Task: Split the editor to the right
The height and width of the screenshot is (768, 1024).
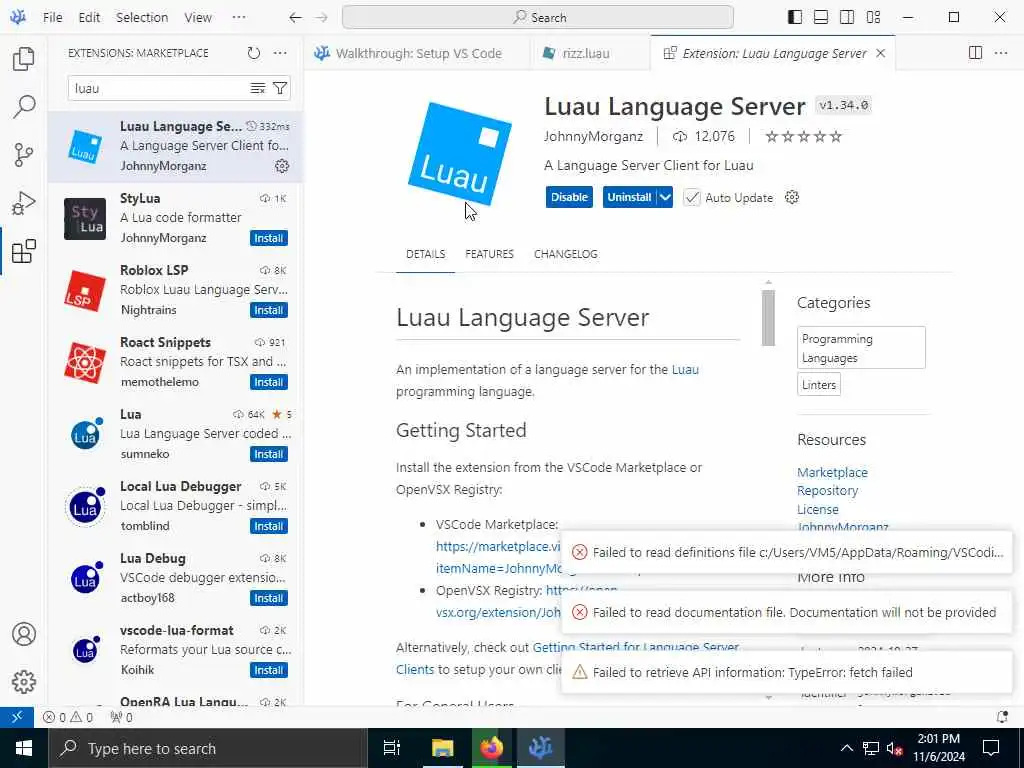Action: pos(975,53)
